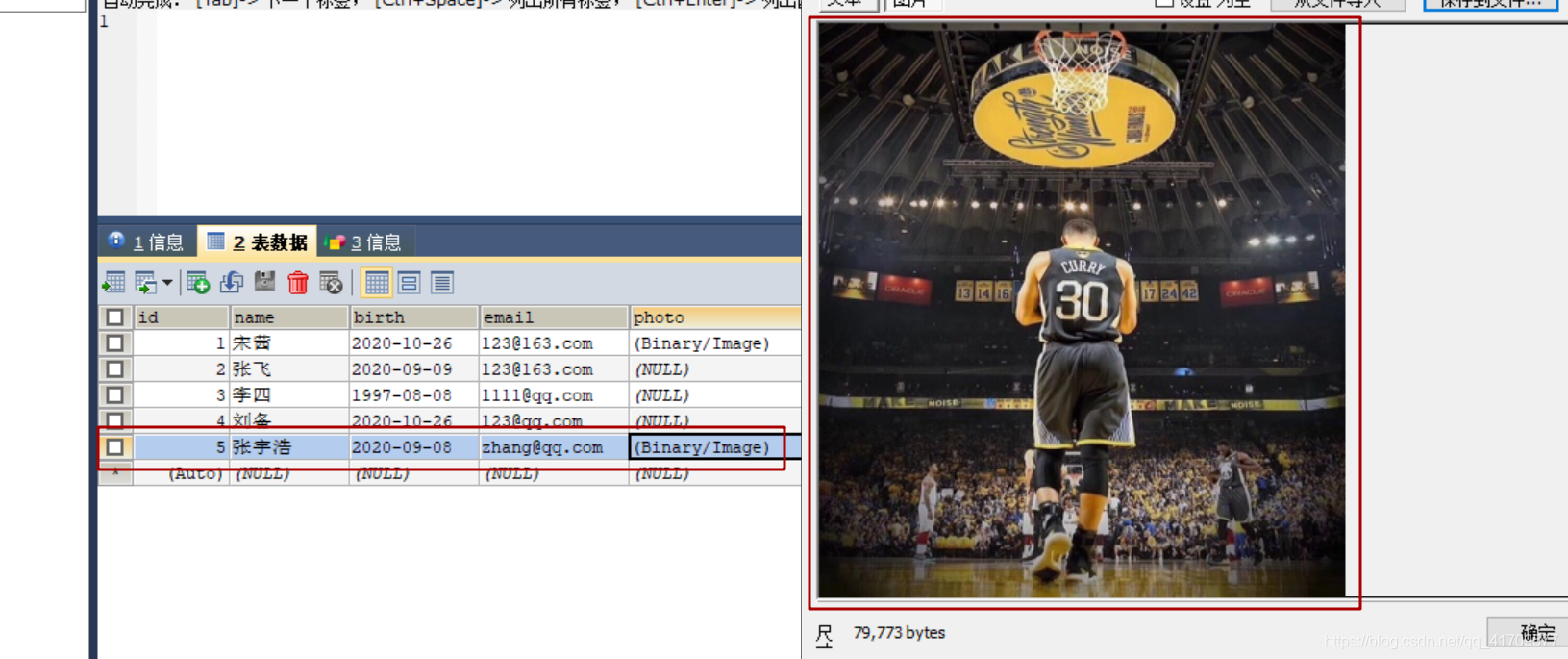Check the checkbox for row 李四

[115, 395]
